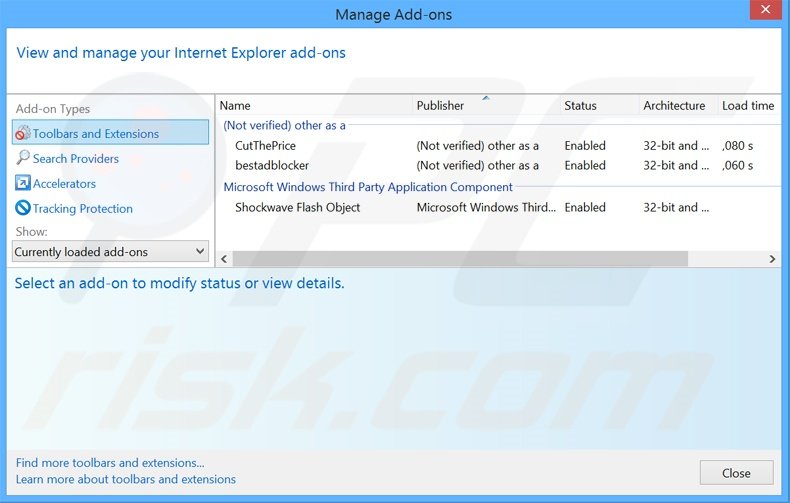Open Find more toolbars and extensions link
Viewport: 790px width, 503px height.
[x=110, y=463]
